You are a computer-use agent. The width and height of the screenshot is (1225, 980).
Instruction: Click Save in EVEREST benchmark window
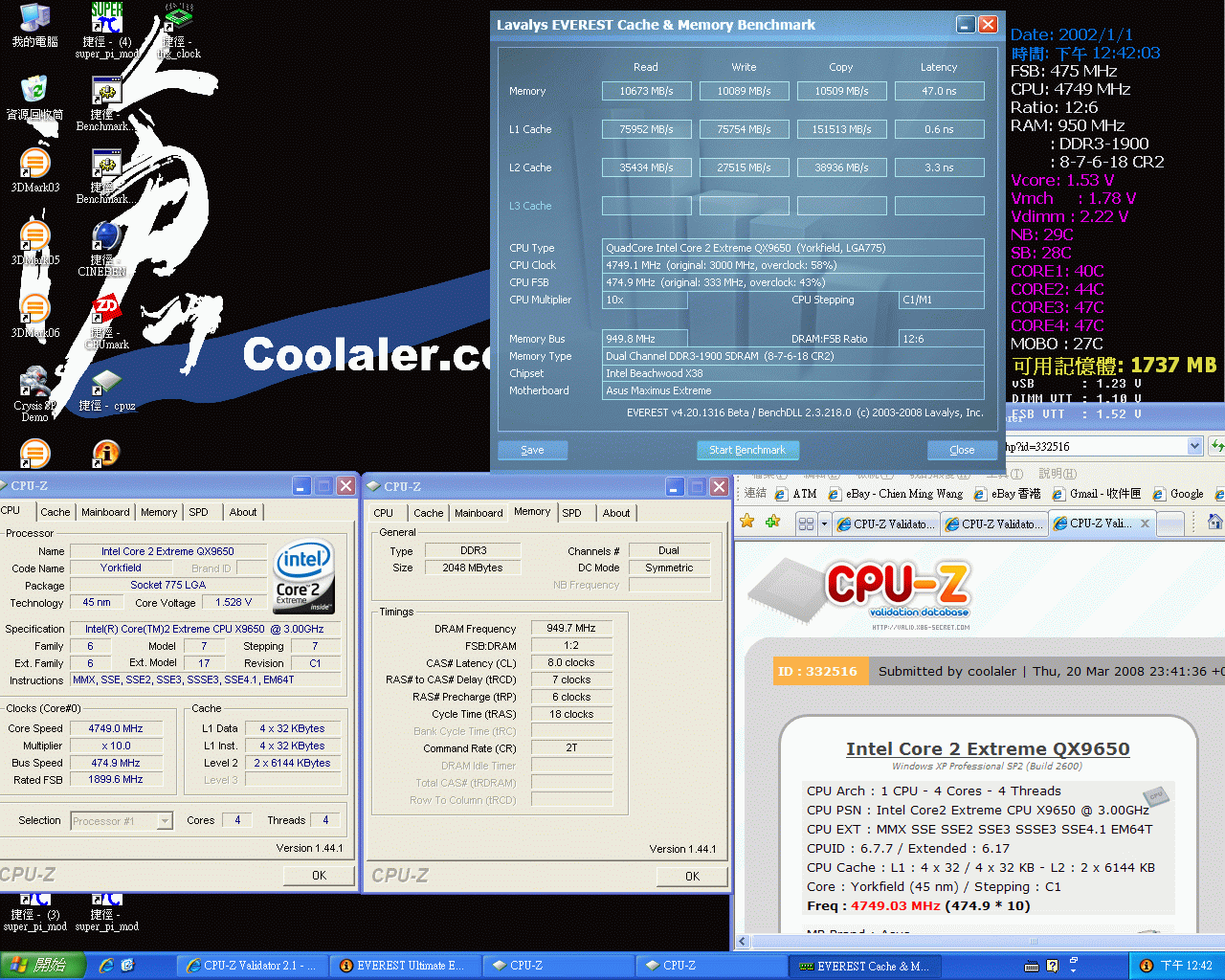[x=533, y=450]
